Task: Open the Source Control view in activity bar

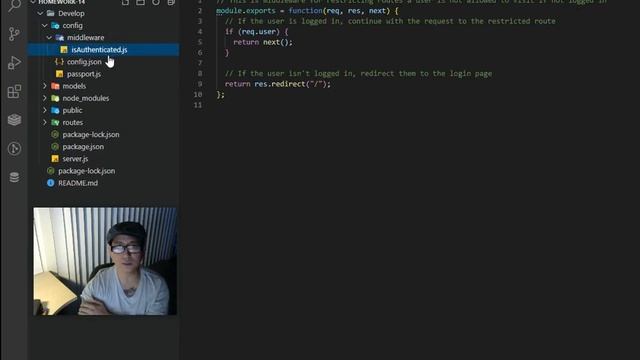Action: pos(14,34)
